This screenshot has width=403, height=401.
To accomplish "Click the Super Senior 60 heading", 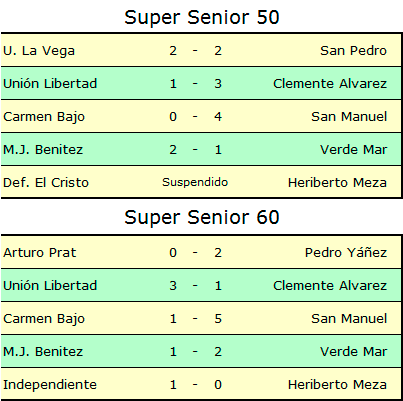I will pyautogui.click(x=202, y=217).
